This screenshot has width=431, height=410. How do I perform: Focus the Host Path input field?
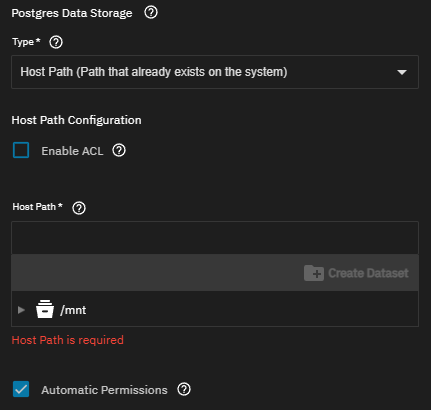(x=215, y=238)
